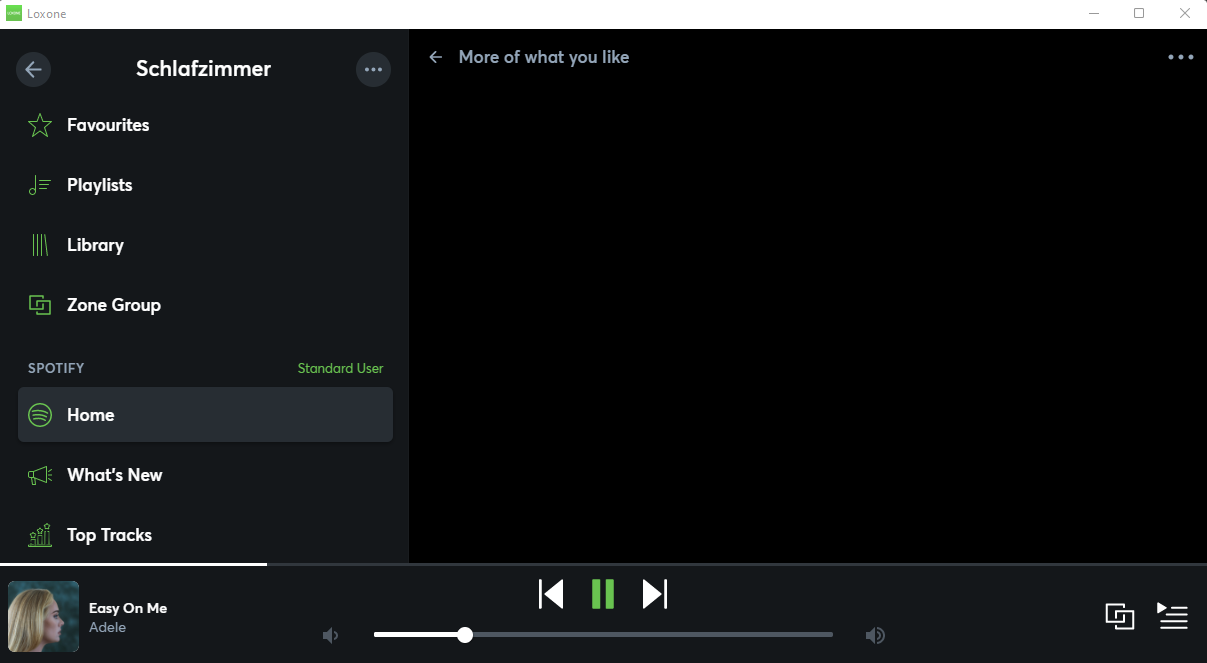
Task: Skip to the previous track
Action: pos(551,594)
